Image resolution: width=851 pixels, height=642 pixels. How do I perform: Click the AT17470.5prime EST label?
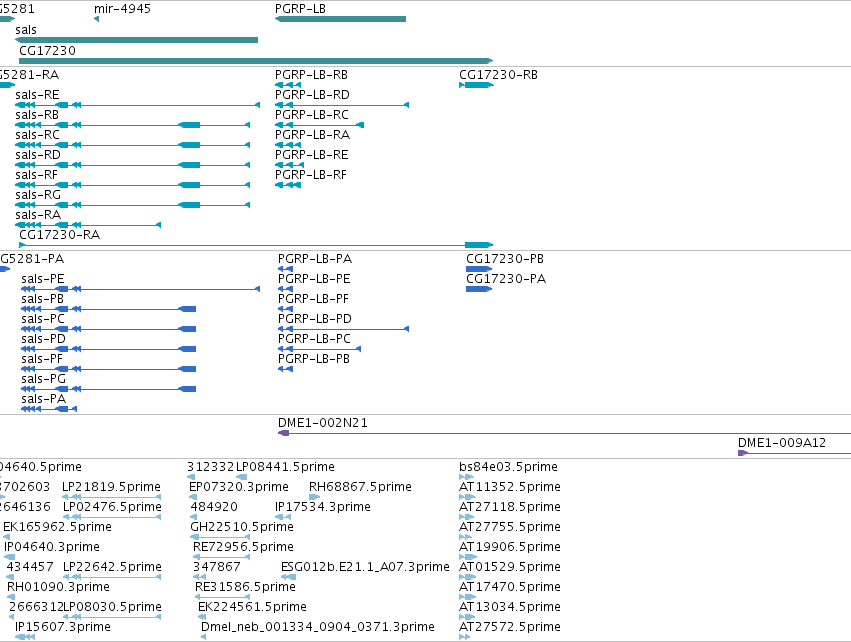(x=510, y=587)
